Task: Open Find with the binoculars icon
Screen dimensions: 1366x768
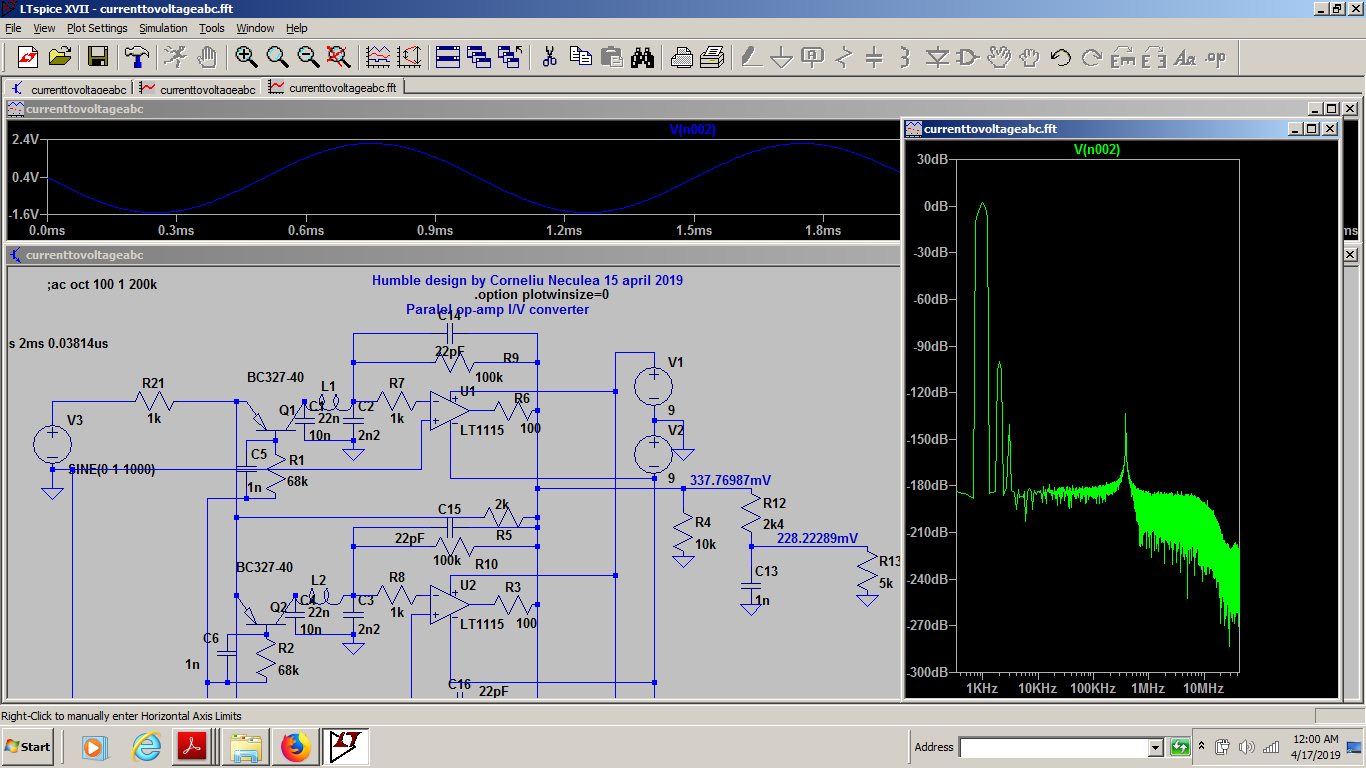Action: (642, 57)
